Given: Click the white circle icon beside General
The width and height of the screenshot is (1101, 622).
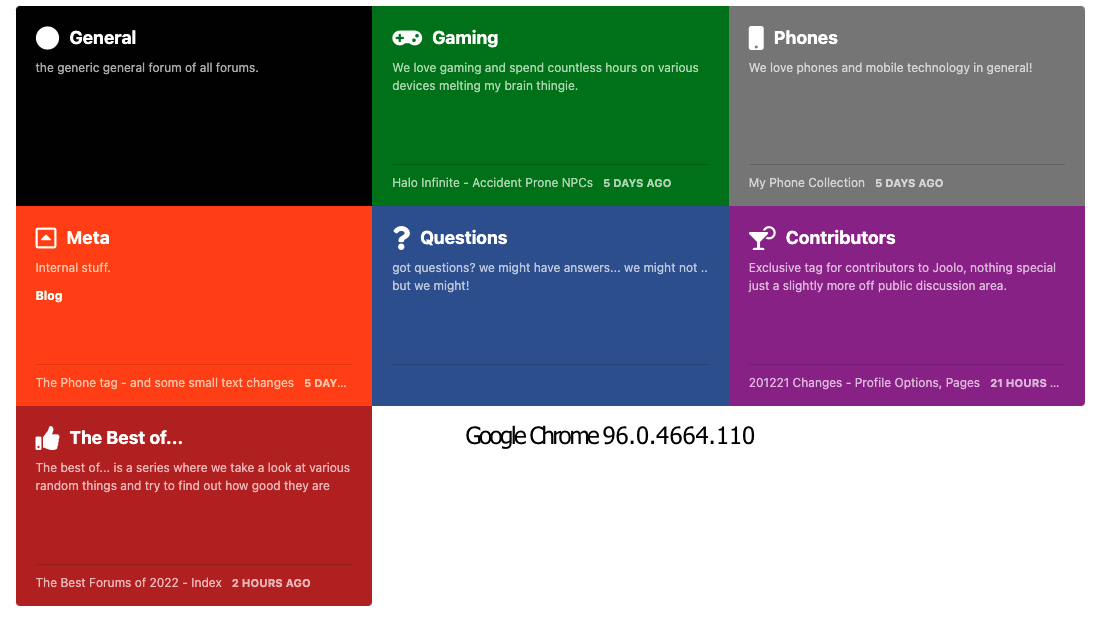Looking at the screenshot, I should (47, 38).
